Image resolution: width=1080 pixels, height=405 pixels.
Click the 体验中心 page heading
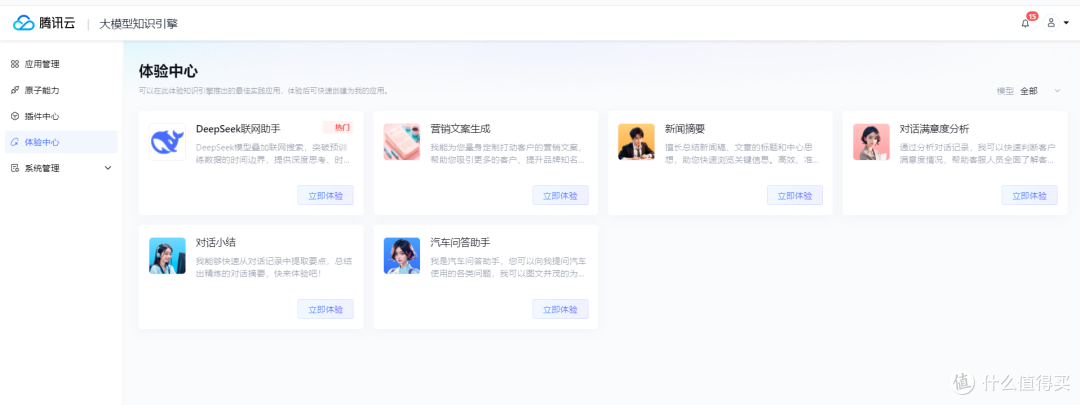tap(169, 72)
